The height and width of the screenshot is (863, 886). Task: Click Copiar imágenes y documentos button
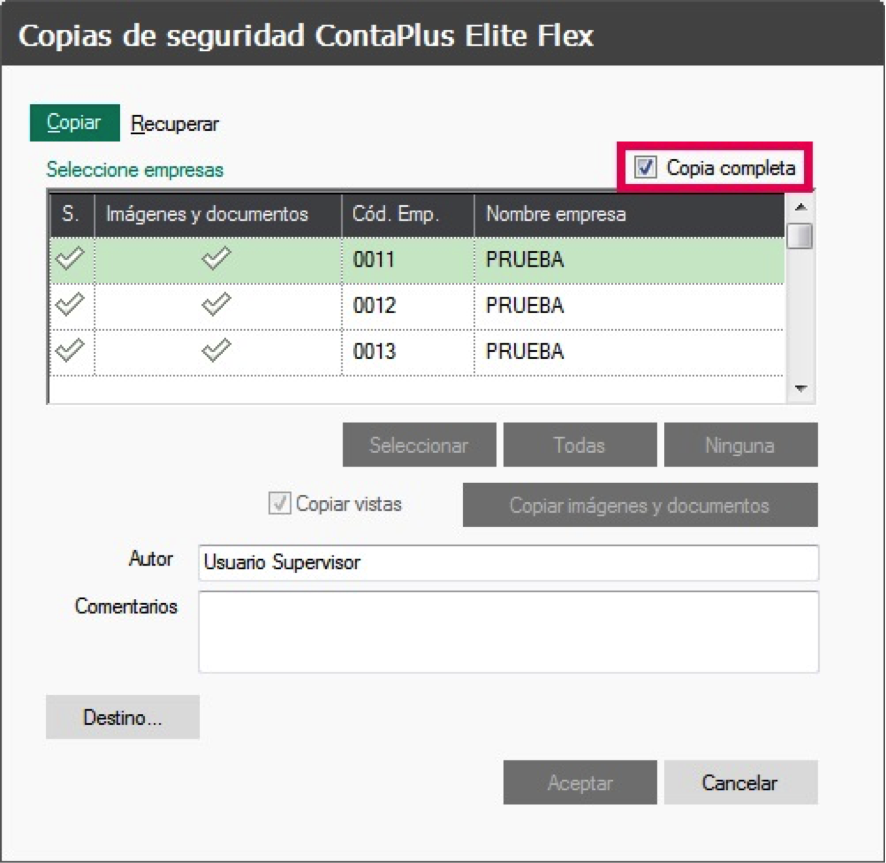[640, 505]
